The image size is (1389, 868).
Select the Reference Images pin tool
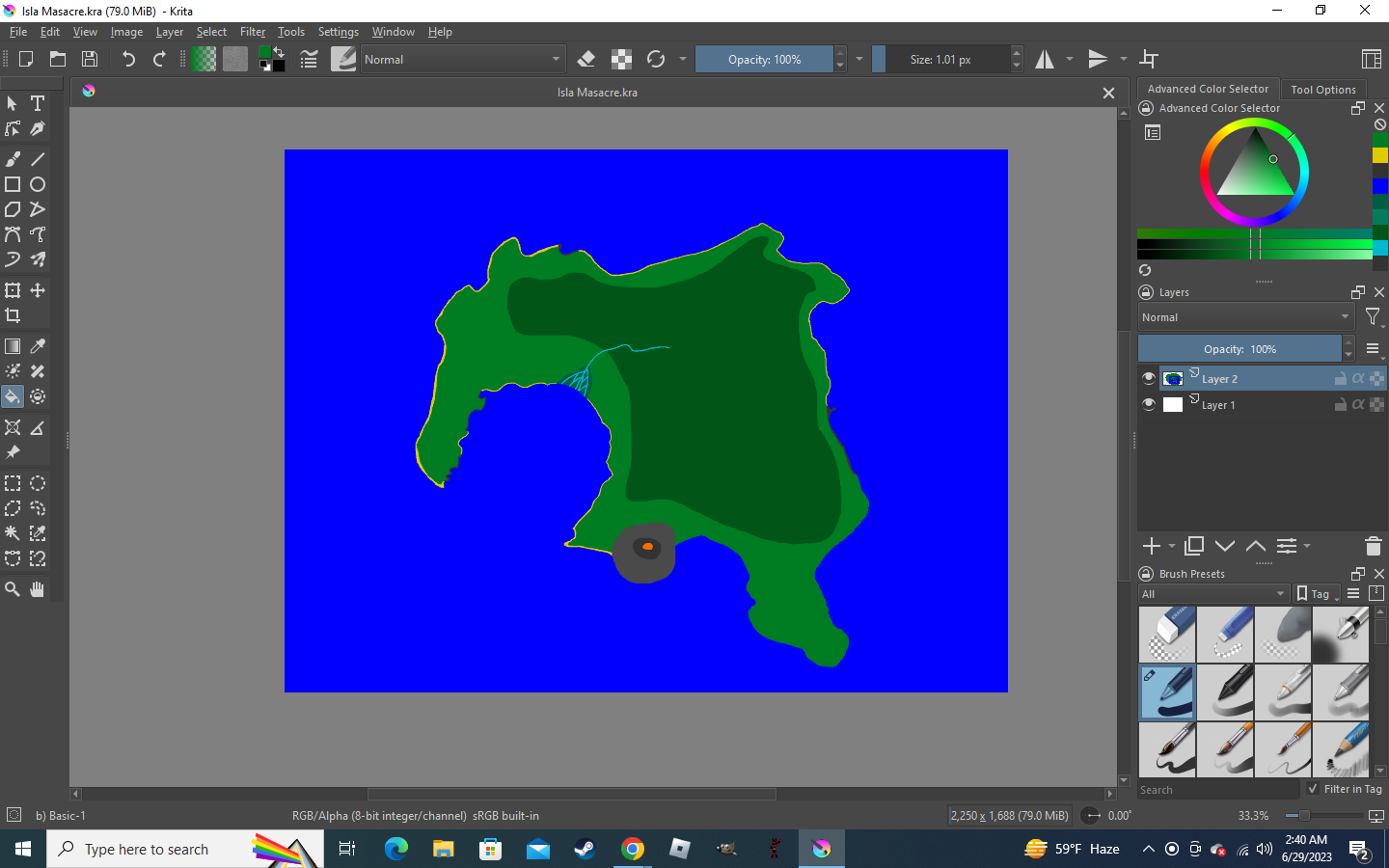[x=13, y=452]
